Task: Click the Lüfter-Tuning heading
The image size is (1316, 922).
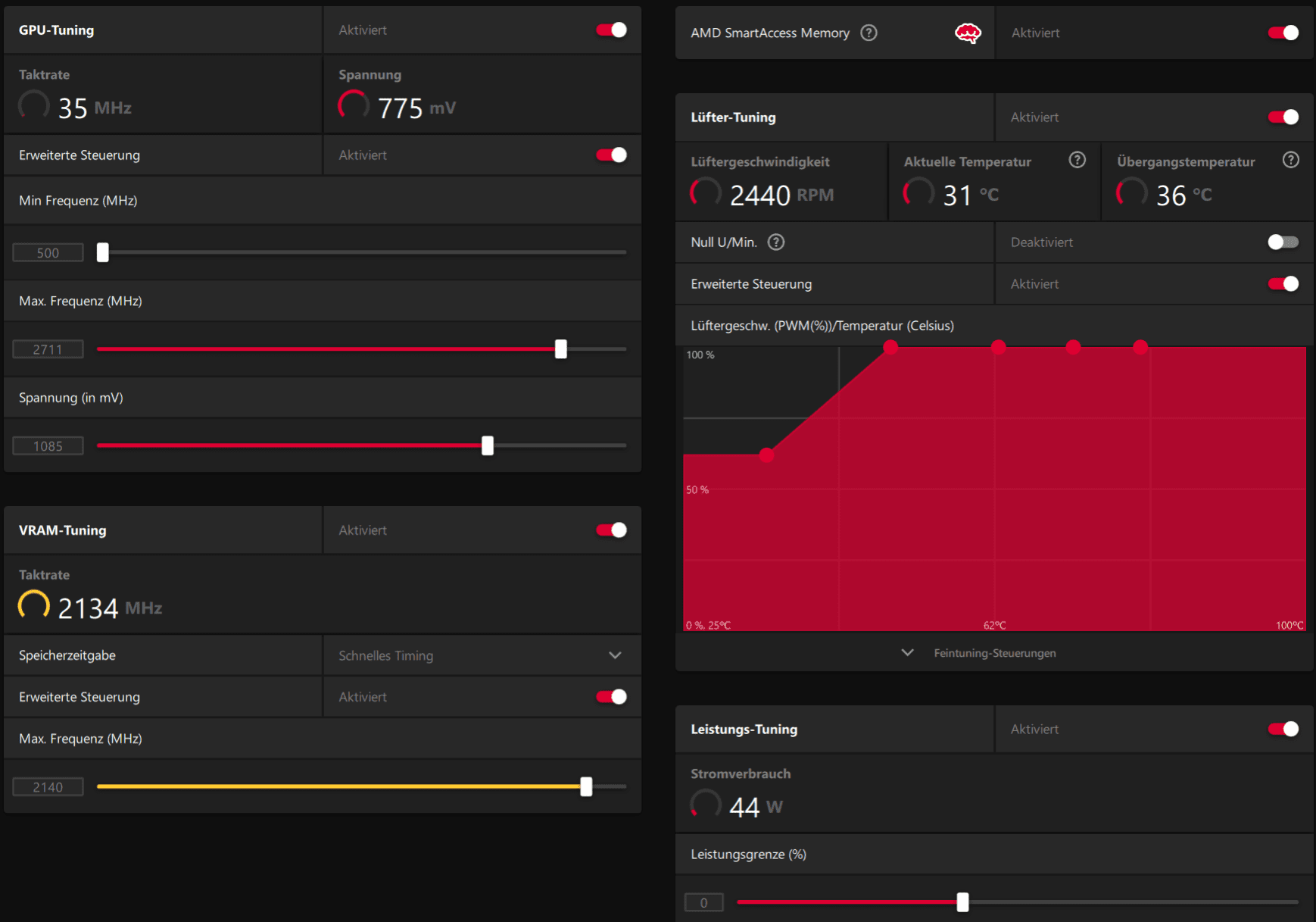Action: point(733,117)
